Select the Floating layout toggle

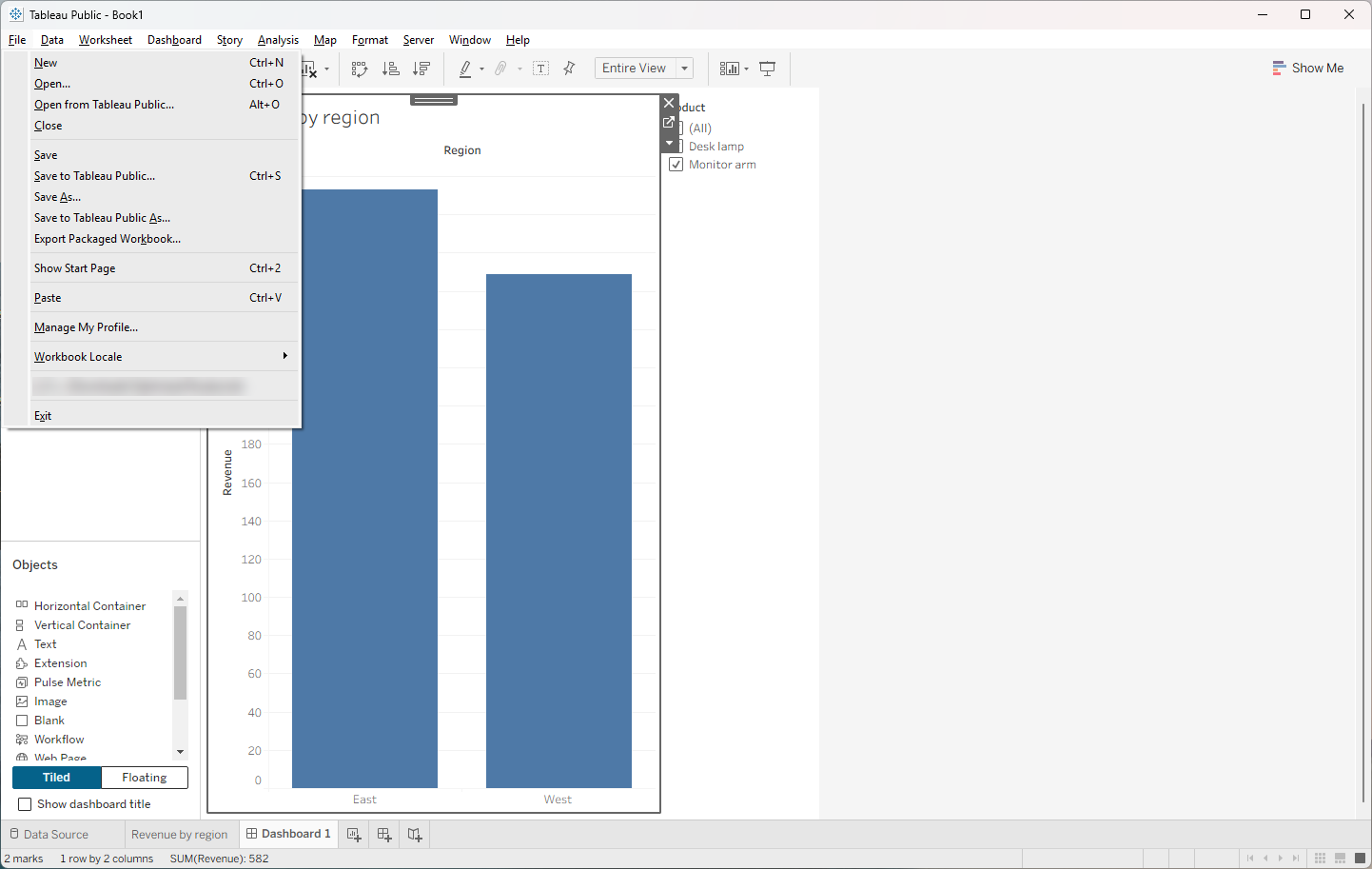(x=145, y=778)
